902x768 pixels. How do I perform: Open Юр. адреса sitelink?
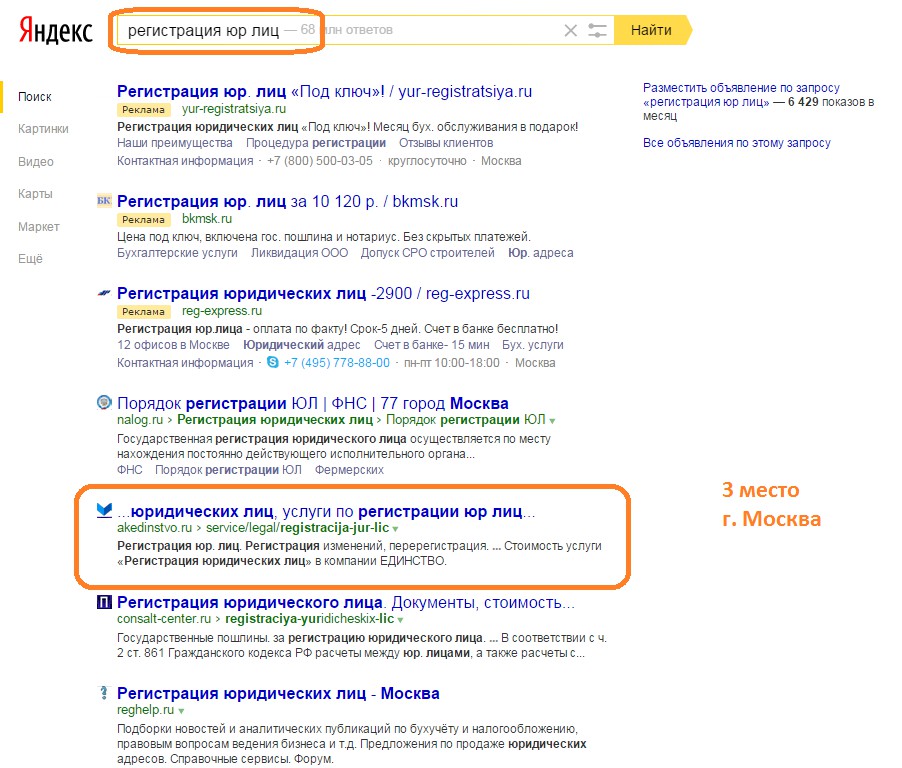(x=541, y=253)
